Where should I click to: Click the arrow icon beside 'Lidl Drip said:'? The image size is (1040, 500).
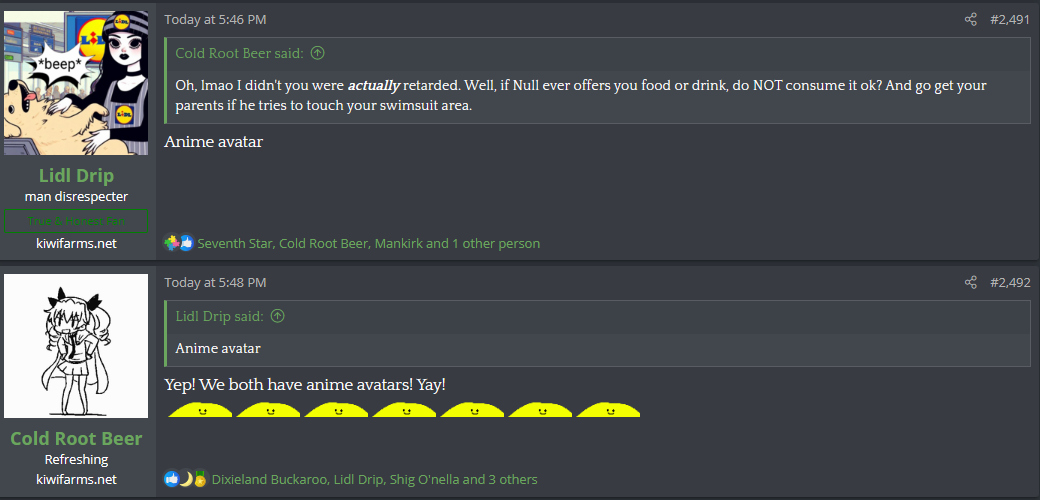(278, 316)
